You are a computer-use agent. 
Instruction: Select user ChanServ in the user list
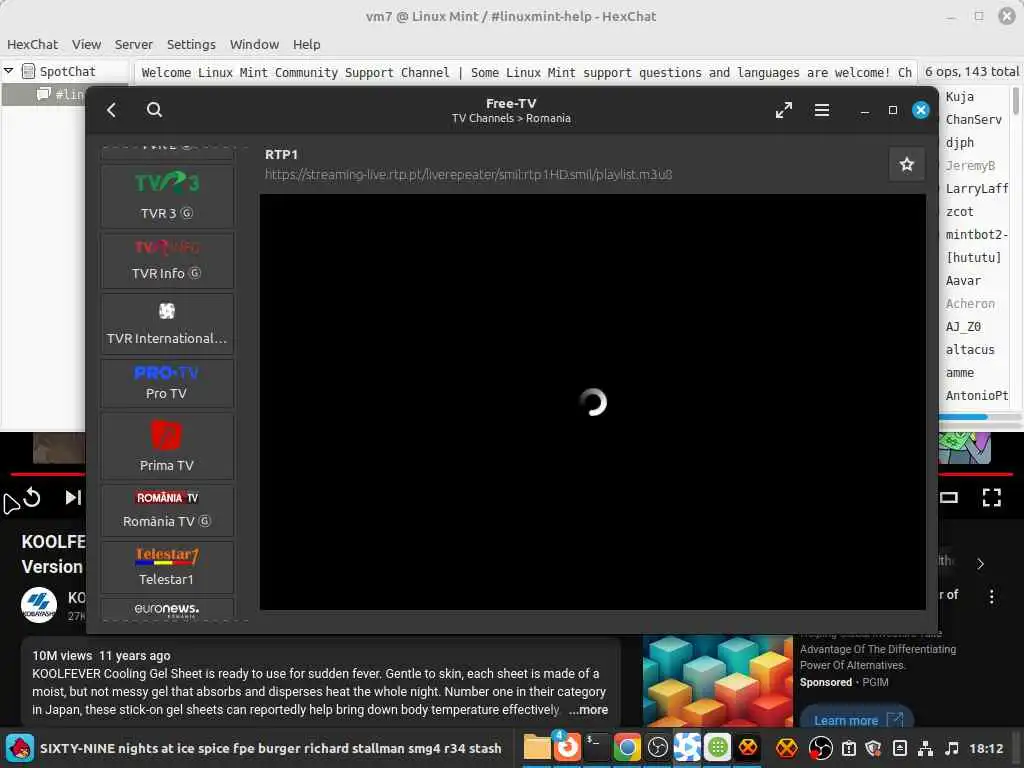point(973,120)
